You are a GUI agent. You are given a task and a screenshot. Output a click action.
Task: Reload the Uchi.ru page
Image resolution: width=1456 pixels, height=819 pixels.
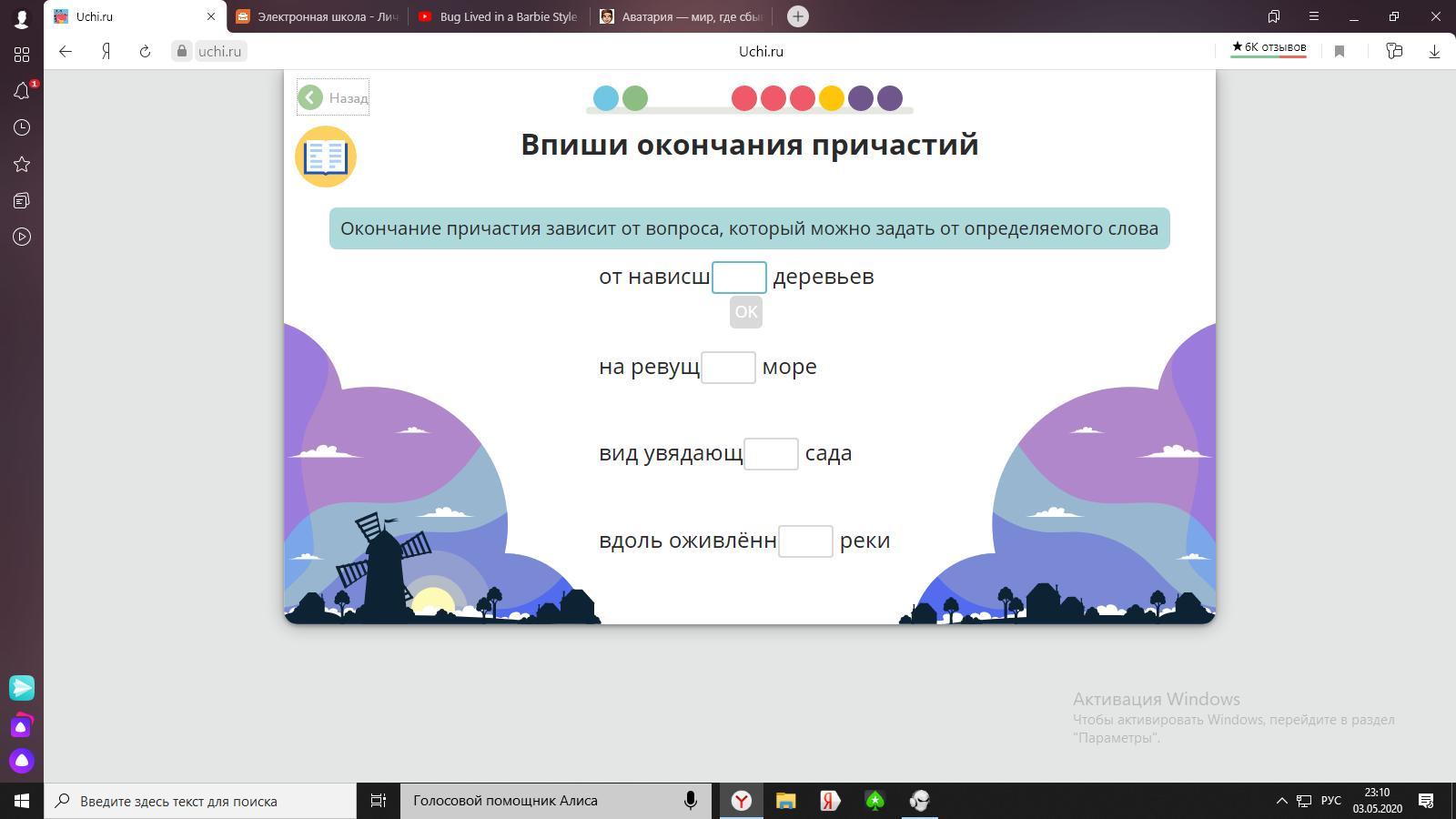(x=145, y=51)
